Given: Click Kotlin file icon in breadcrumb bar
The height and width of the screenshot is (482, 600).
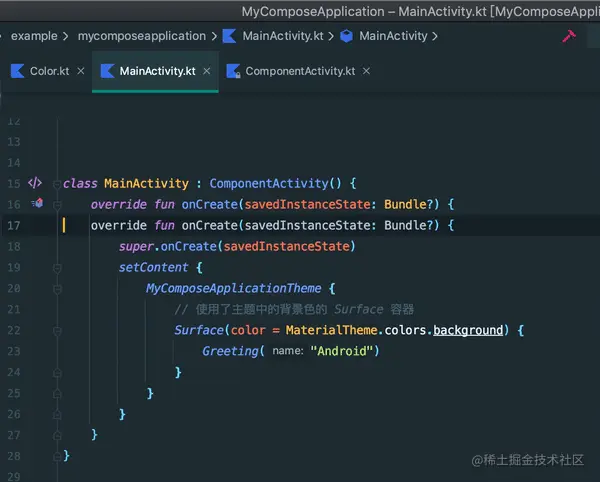Looking at the screenshot, I should click(229, 36).
